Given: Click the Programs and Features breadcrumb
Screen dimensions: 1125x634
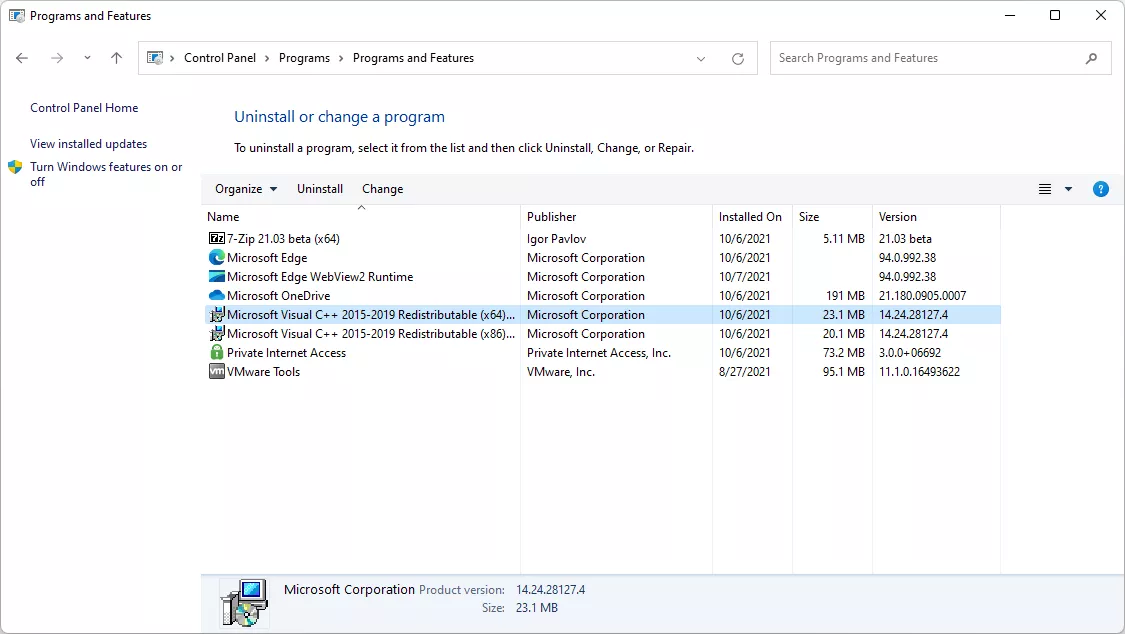Looking at the screenshot, I should pyautogui.click(x=413, y=58).
